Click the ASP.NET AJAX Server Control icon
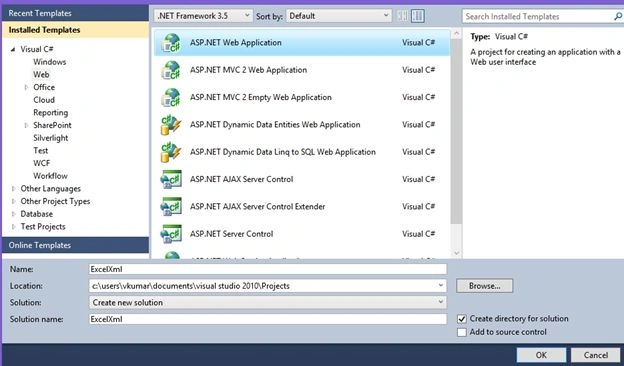624x366 pixels. click(x=171, y=180)
